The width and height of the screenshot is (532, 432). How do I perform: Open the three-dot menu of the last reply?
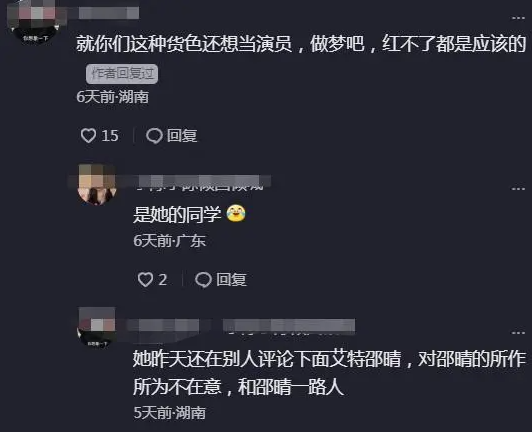click(518, 333)
